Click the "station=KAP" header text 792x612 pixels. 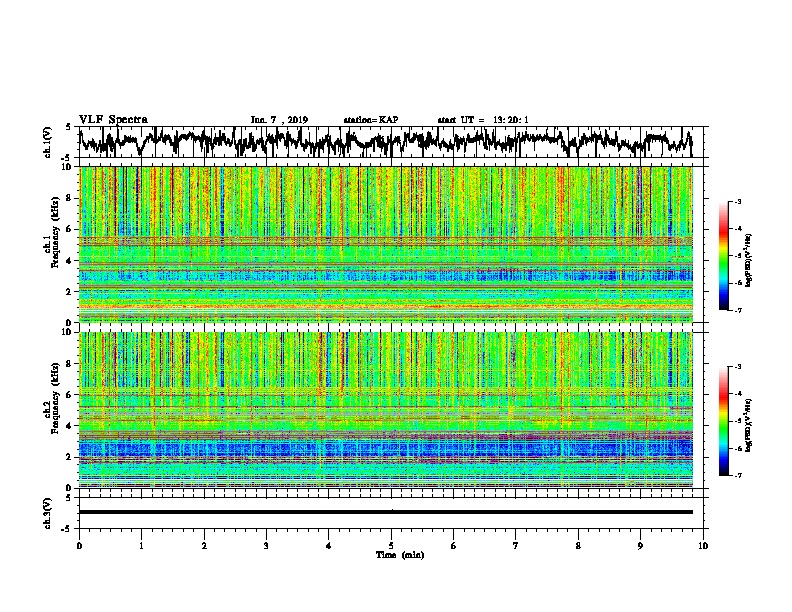(371, 120)
